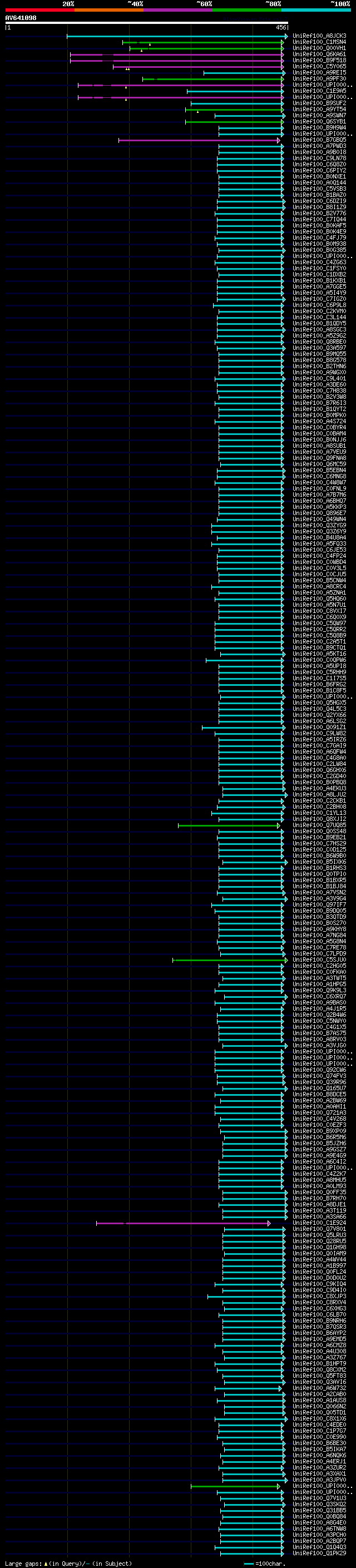Open hit UniRef100_C8X1X6

click(319, 1419)
